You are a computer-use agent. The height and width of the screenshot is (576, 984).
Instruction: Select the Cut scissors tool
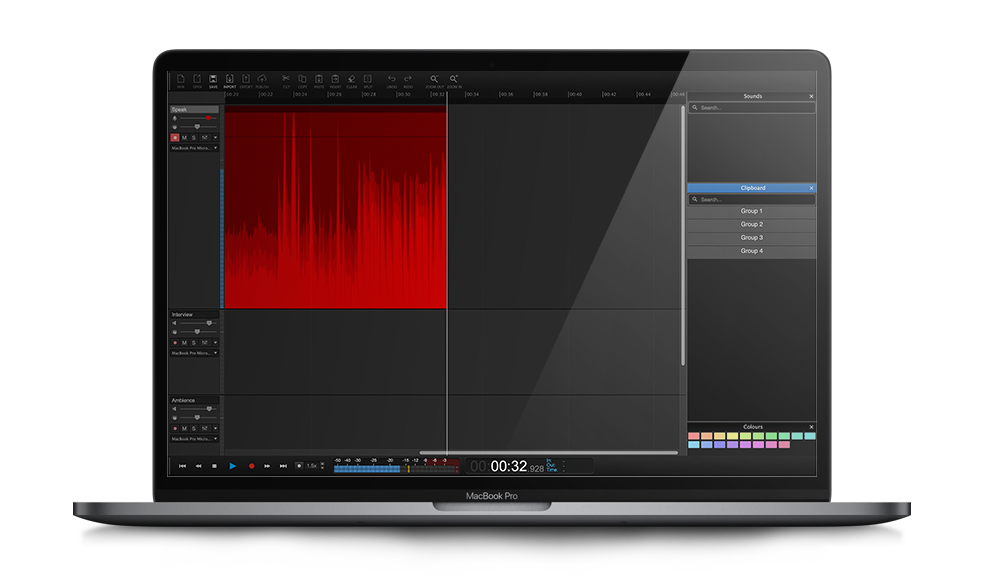tap(286, 79)
